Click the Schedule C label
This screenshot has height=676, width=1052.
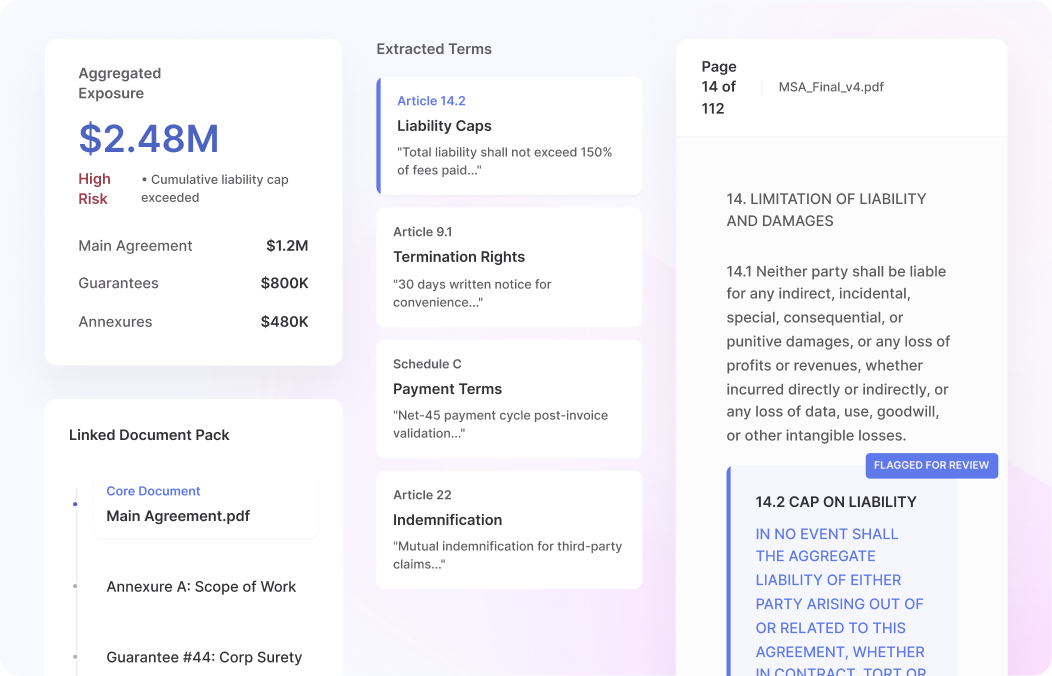click(x=427, y=364)
